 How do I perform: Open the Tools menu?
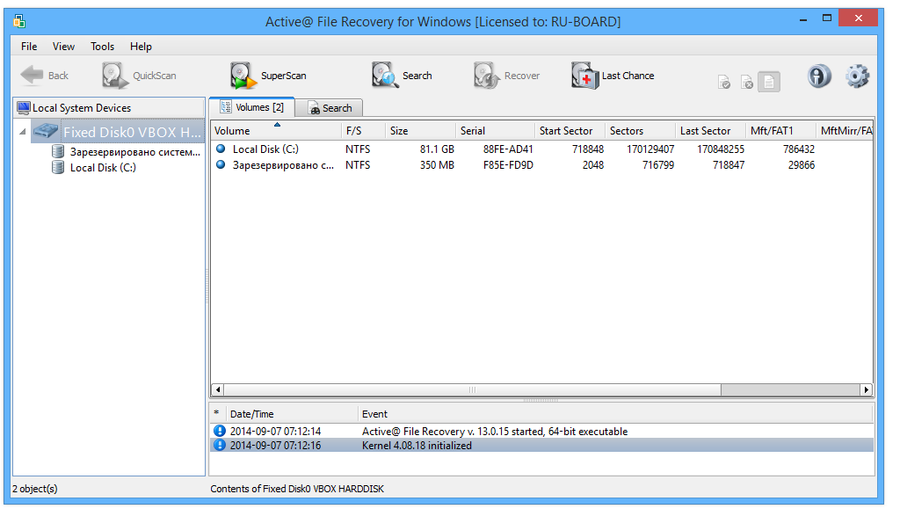click(102, 46)
